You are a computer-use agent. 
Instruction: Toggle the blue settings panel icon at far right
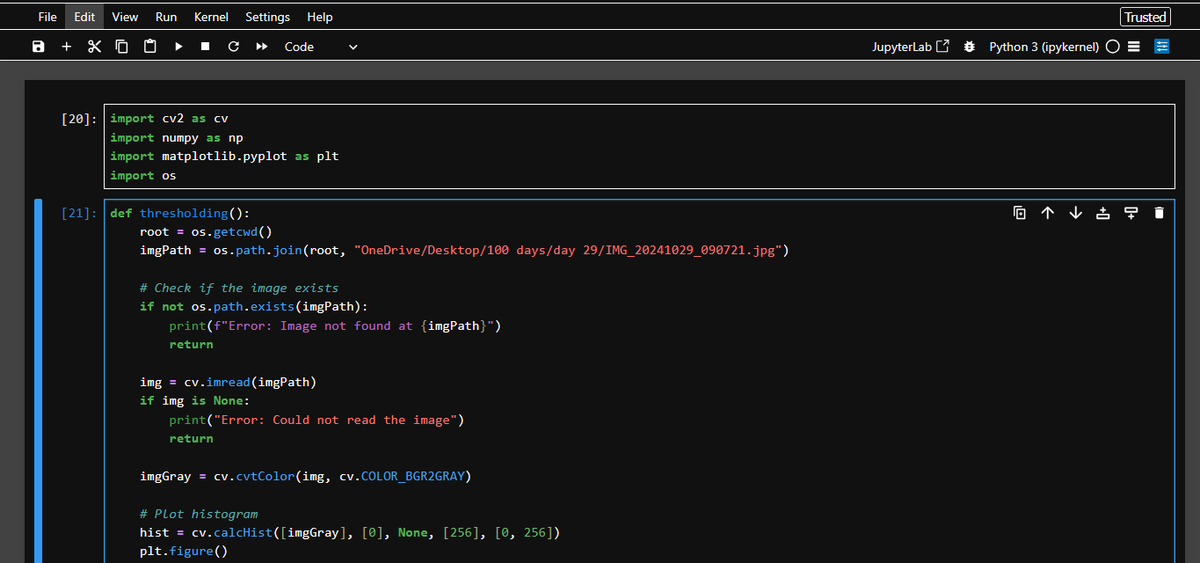[x=1162, y=47]
